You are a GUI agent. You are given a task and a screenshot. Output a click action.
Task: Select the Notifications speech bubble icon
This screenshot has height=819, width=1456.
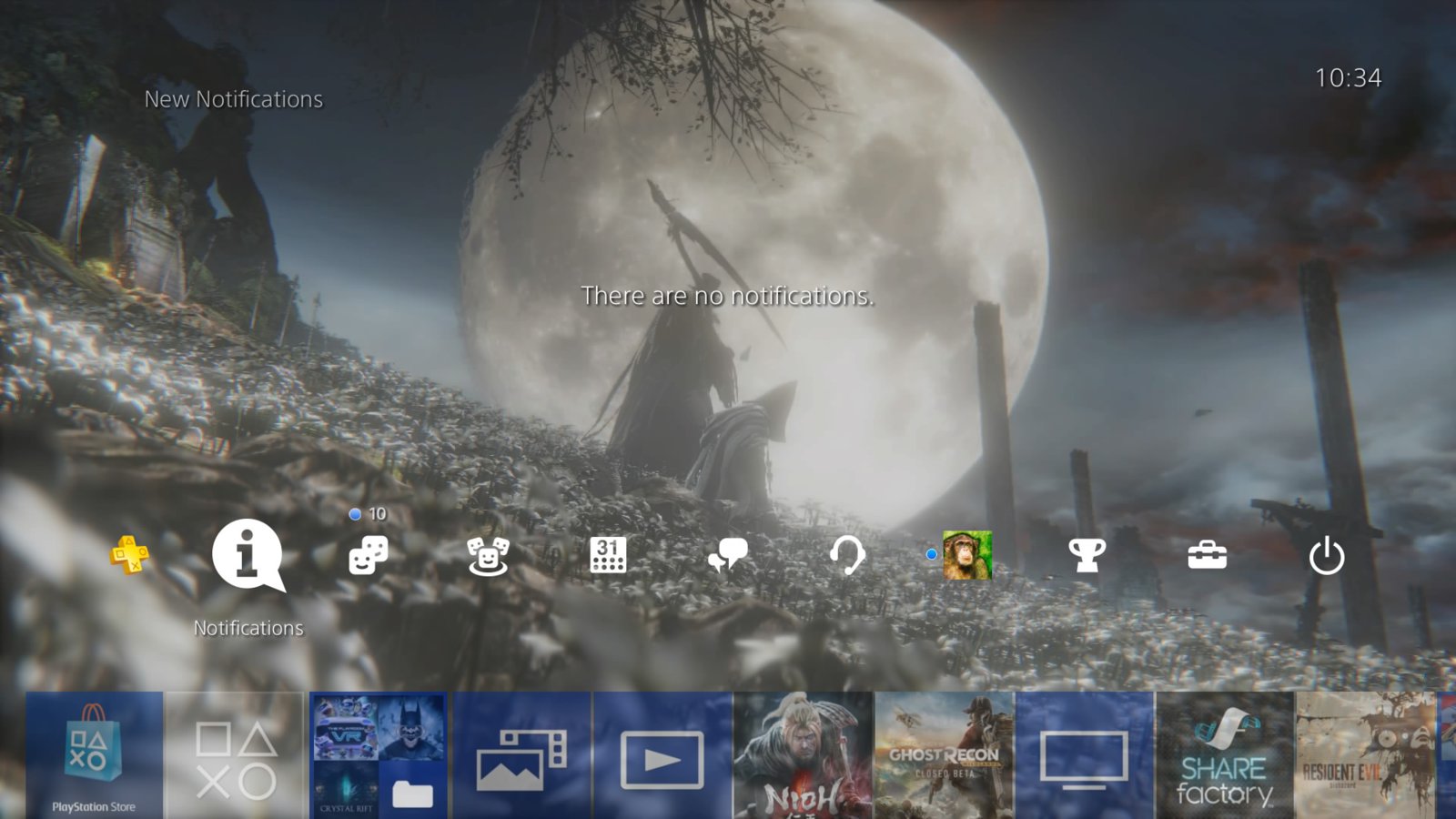click(248, 555)
